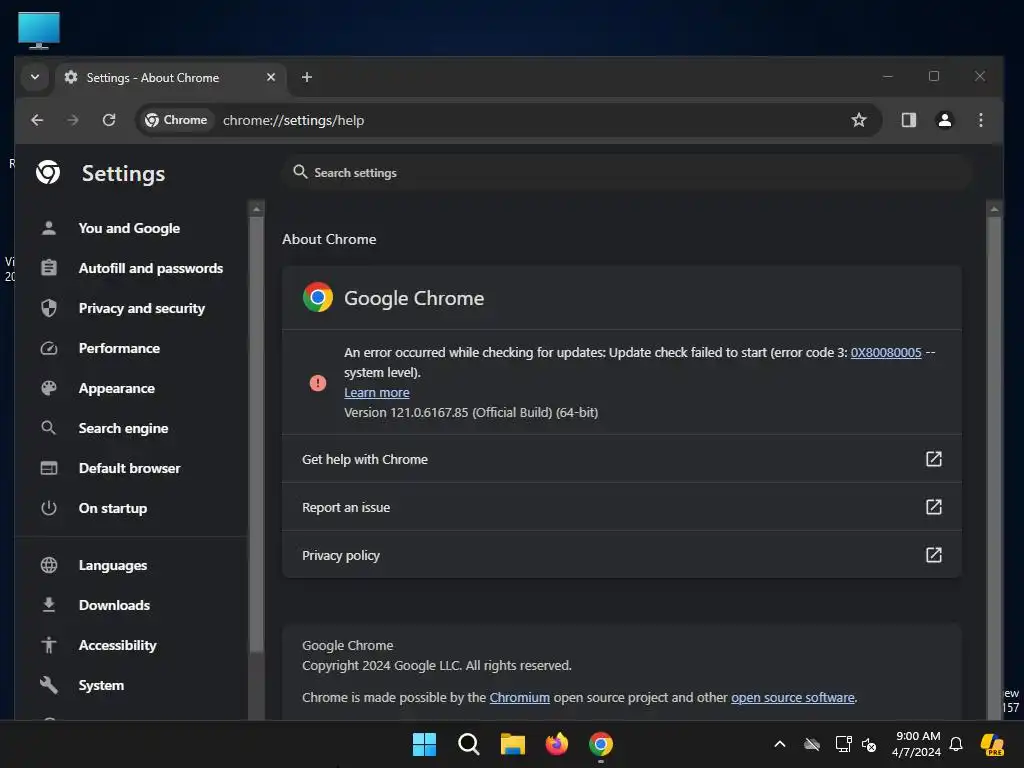The height and width of the screenshot is (768, 1024).
Task: Click the Privacy shield icon
Action: 49,308
